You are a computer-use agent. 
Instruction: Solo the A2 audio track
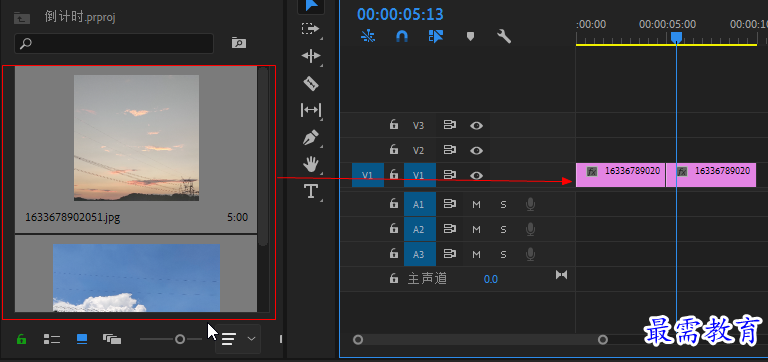tap(504, 229)
